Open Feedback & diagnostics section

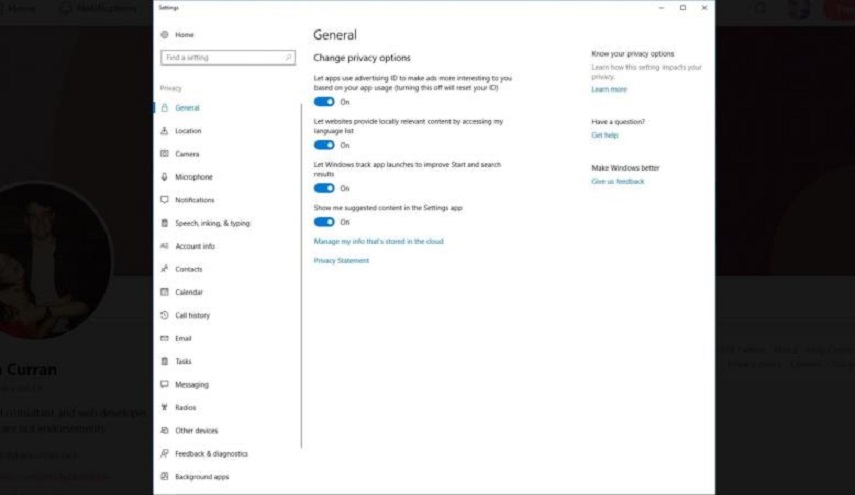(x=211, y=454)
